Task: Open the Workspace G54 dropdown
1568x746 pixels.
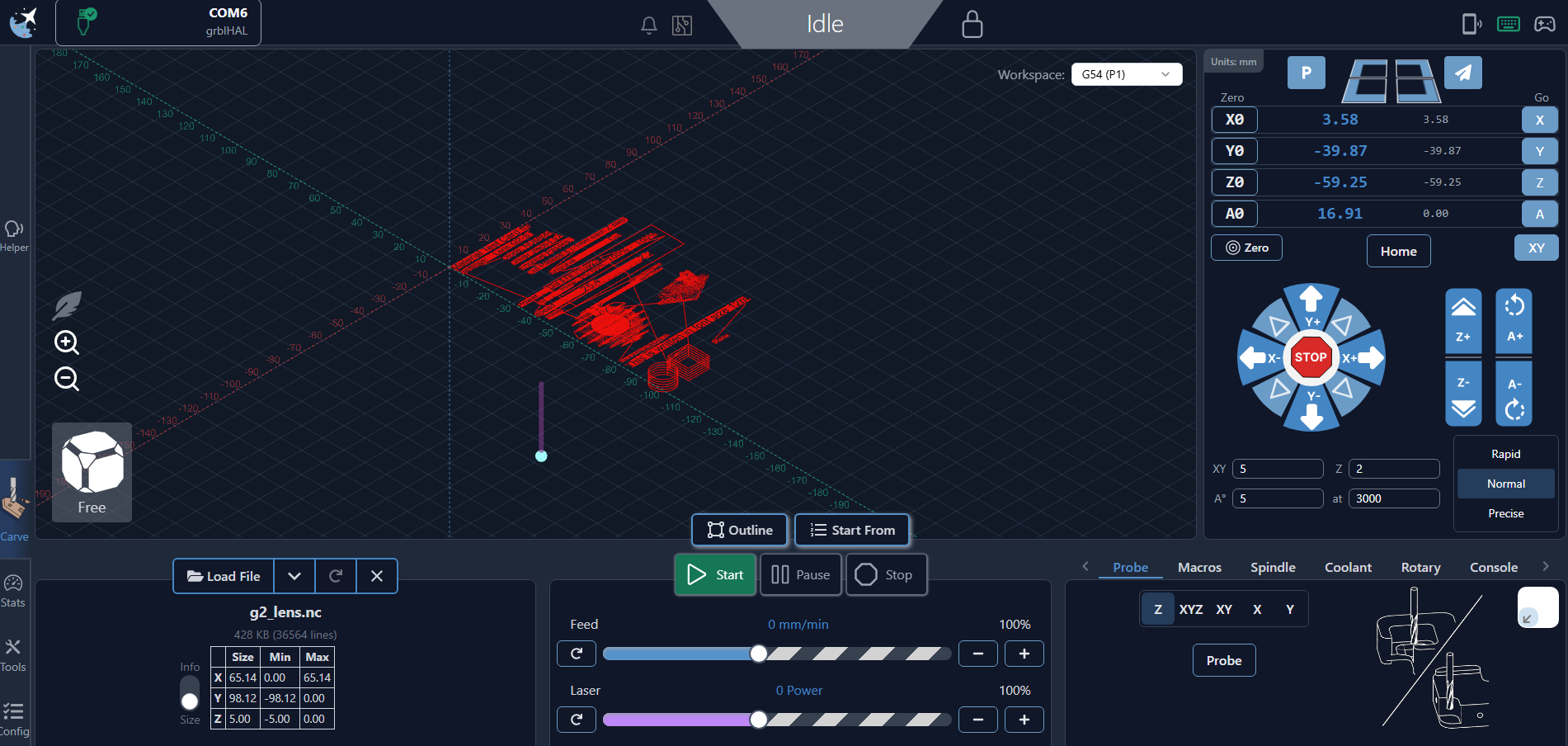Action: tap(1126, 74)
